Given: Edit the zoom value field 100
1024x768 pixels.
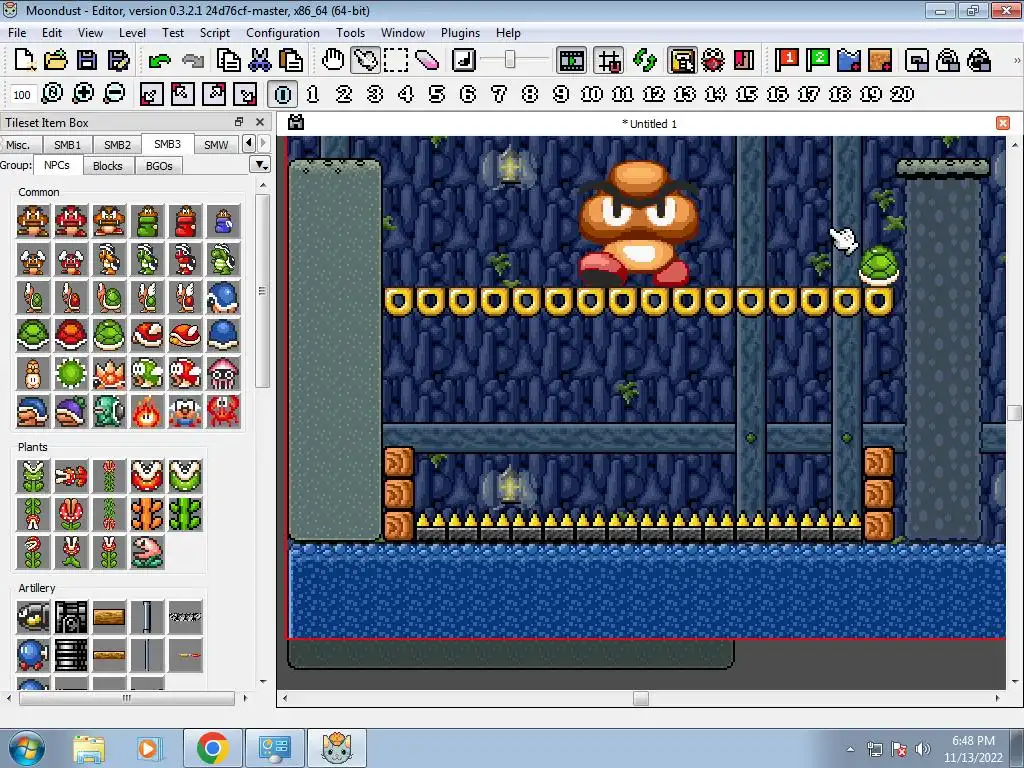Looking at the screenshot, I should pyautogui.click(x=22, y=95).
